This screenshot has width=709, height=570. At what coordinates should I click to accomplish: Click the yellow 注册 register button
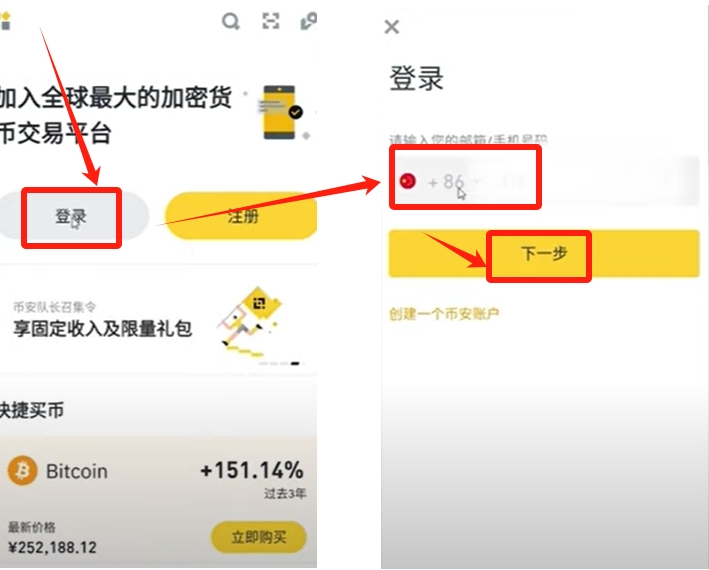[241, 216]
